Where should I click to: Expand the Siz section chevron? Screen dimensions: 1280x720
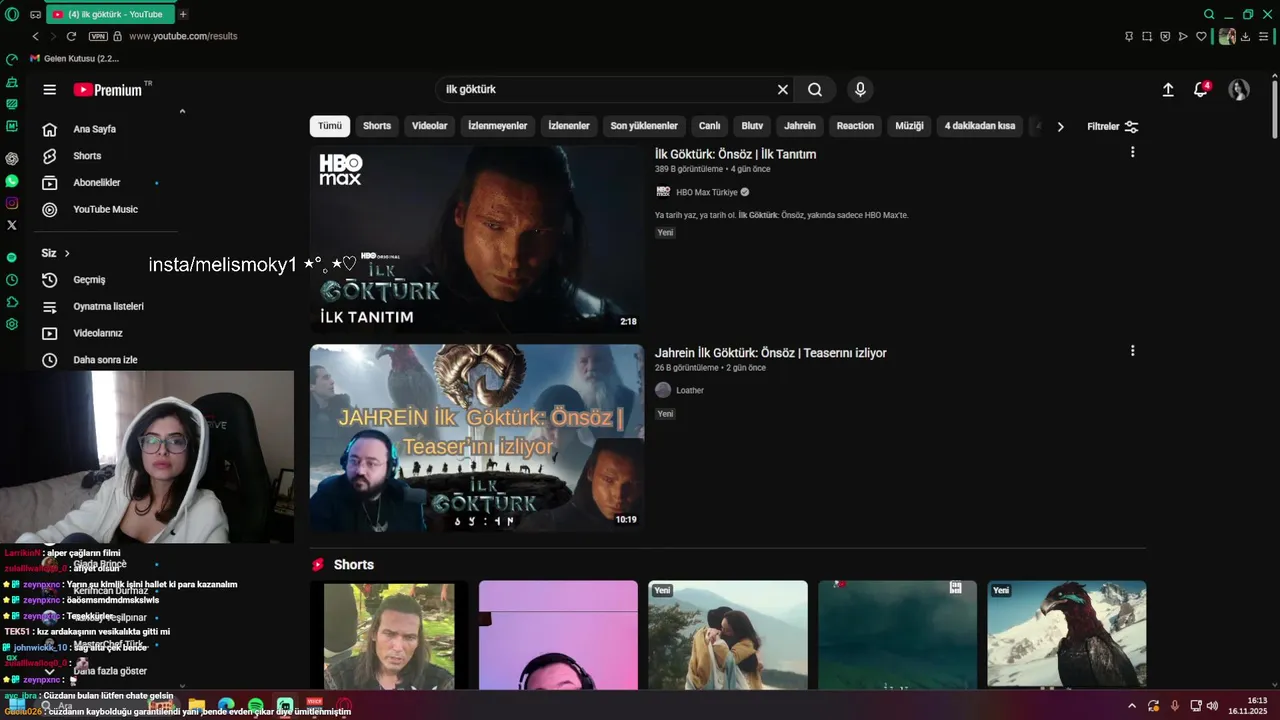[x=67, y=254]
